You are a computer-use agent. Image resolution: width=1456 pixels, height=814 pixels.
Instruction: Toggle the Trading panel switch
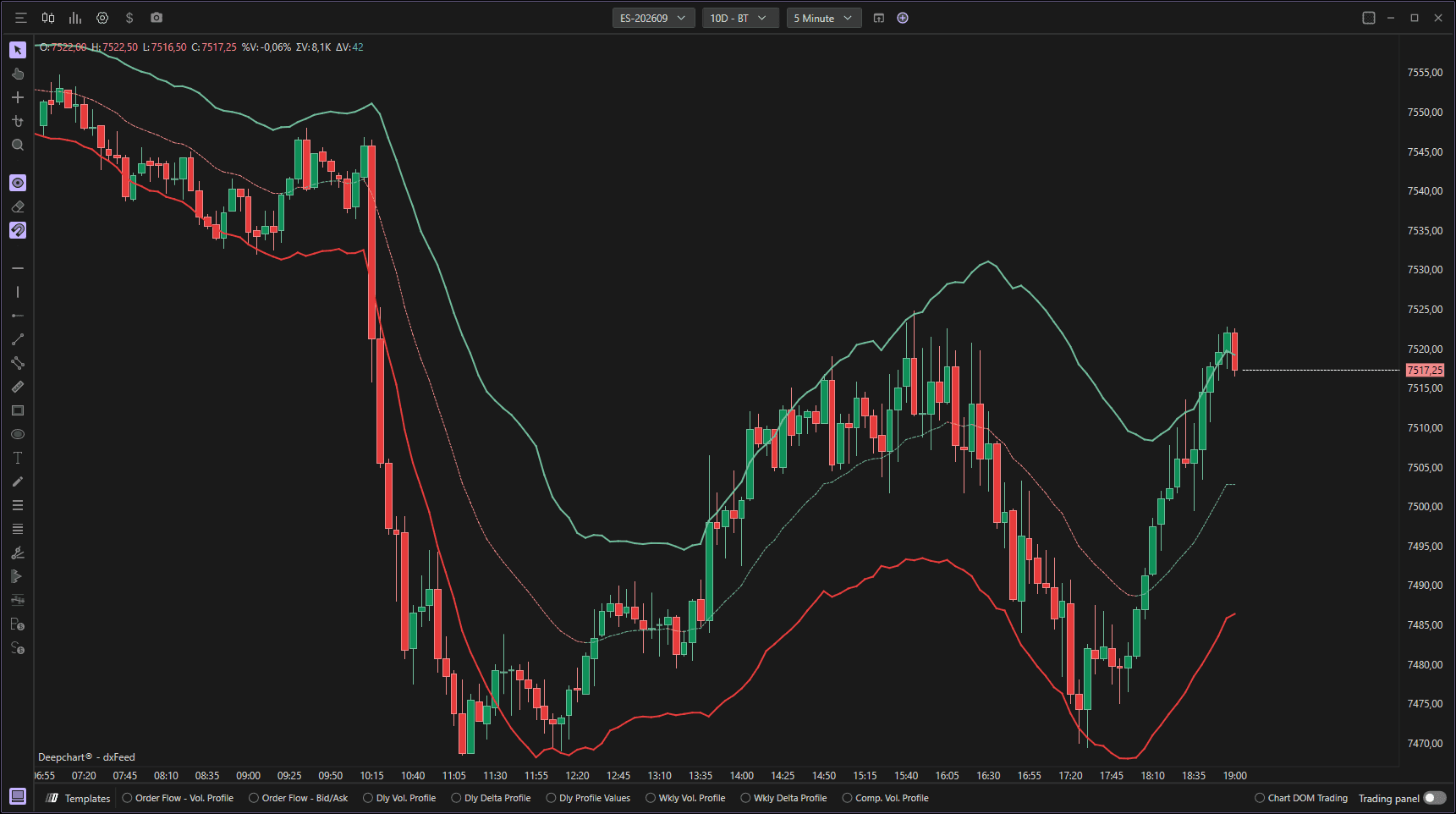coord(1435,798)
